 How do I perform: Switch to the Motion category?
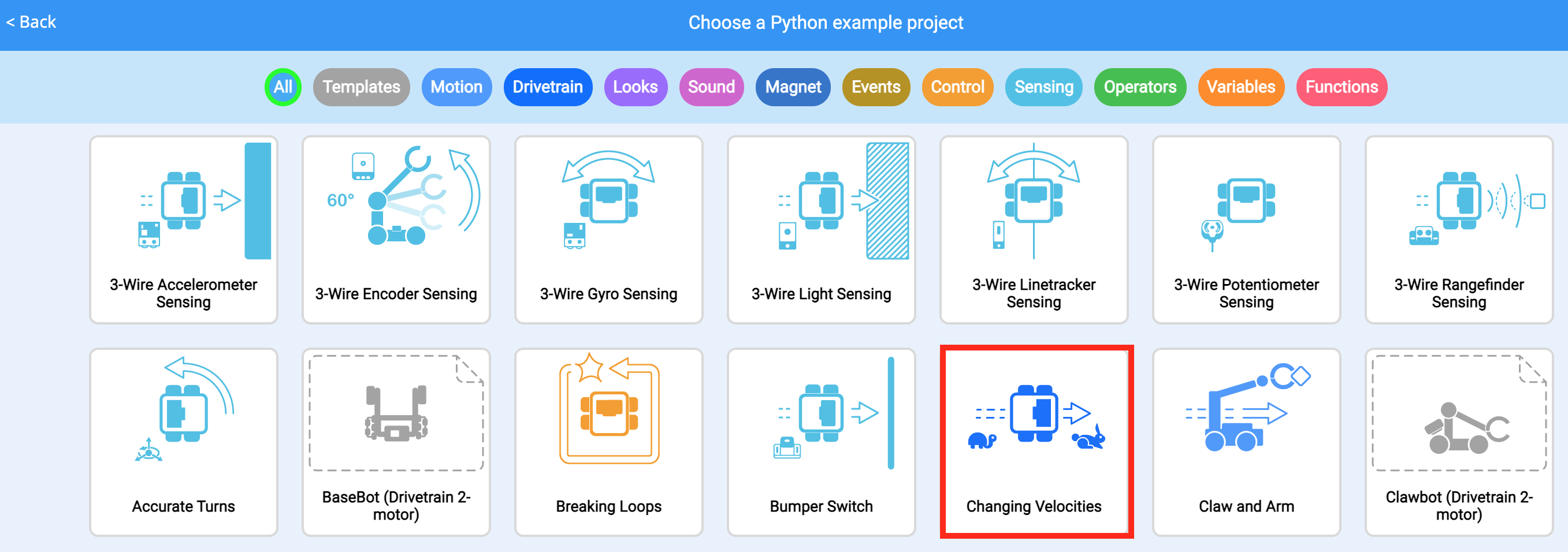[x=456, y=87]
